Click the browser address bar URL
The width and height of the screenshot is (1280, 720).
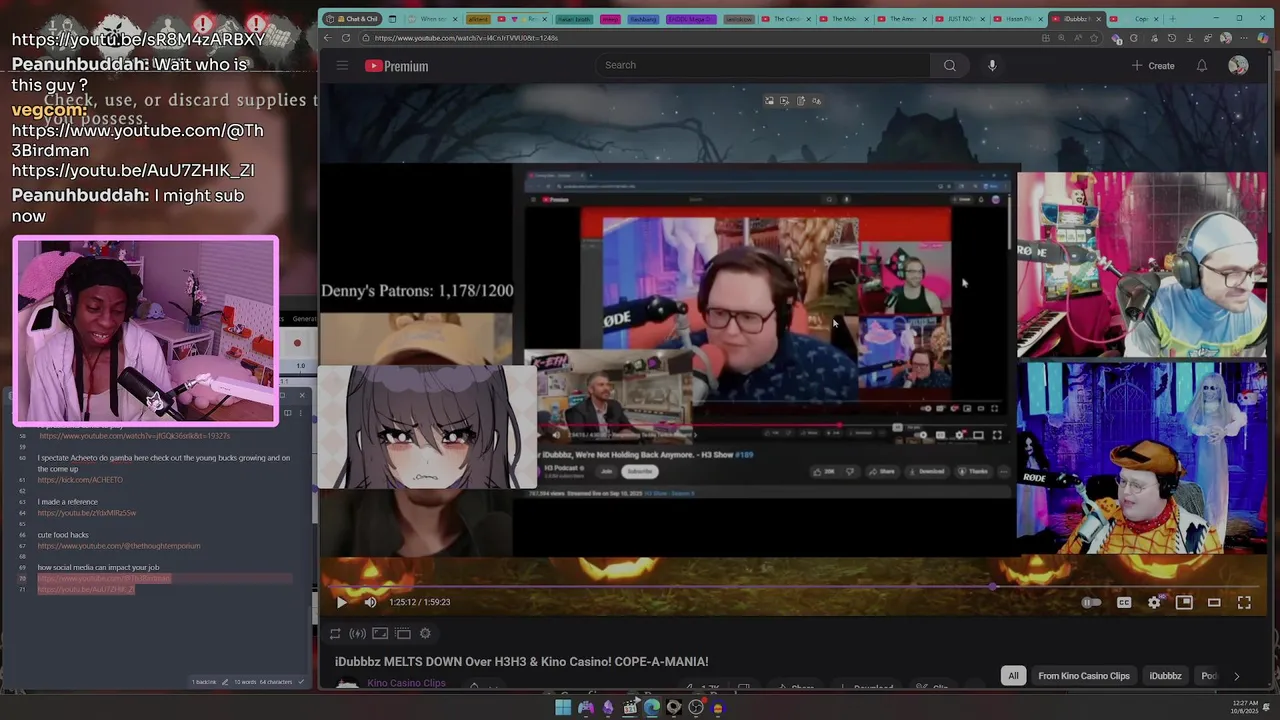pos(466,38)
